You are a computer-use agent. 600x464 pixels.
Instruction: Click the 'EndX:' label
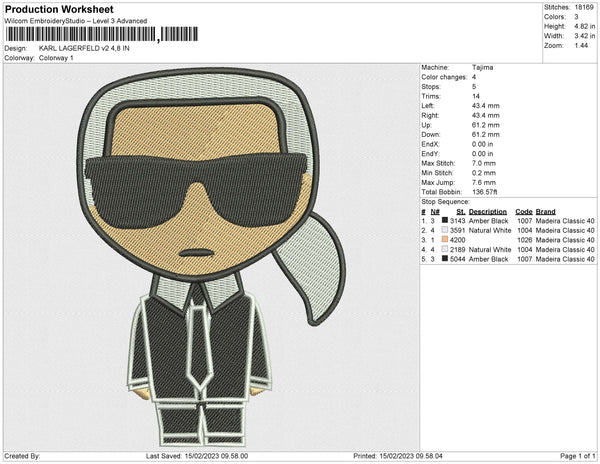coord(430,144)
